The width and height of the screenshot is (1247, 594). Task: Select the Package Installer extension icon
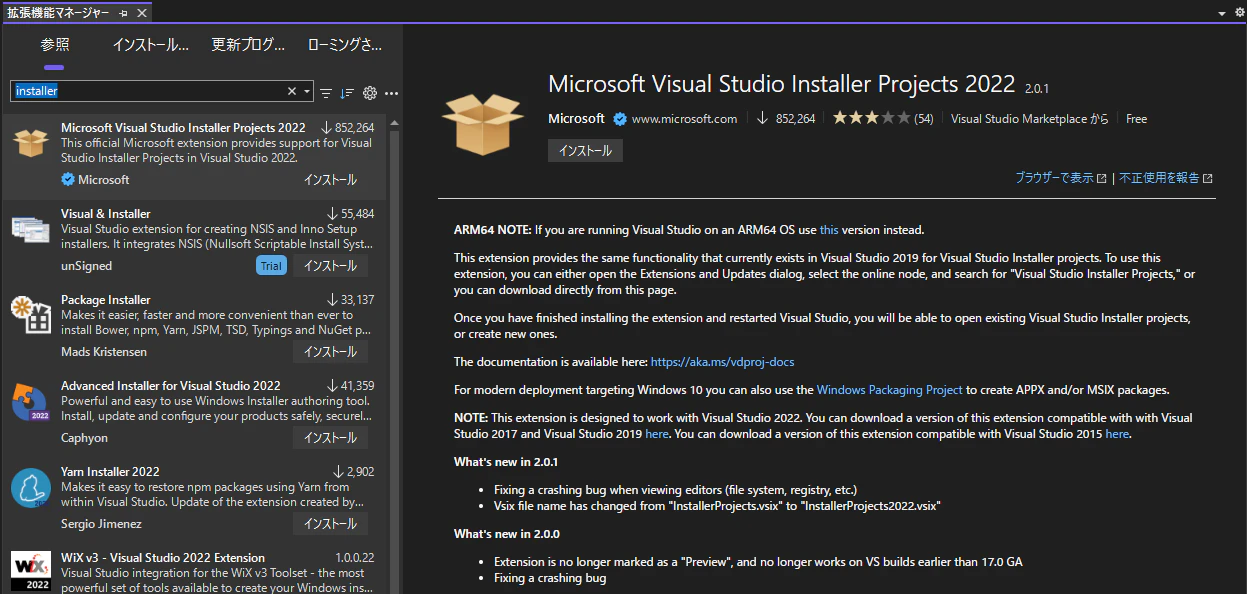(30, 315)
